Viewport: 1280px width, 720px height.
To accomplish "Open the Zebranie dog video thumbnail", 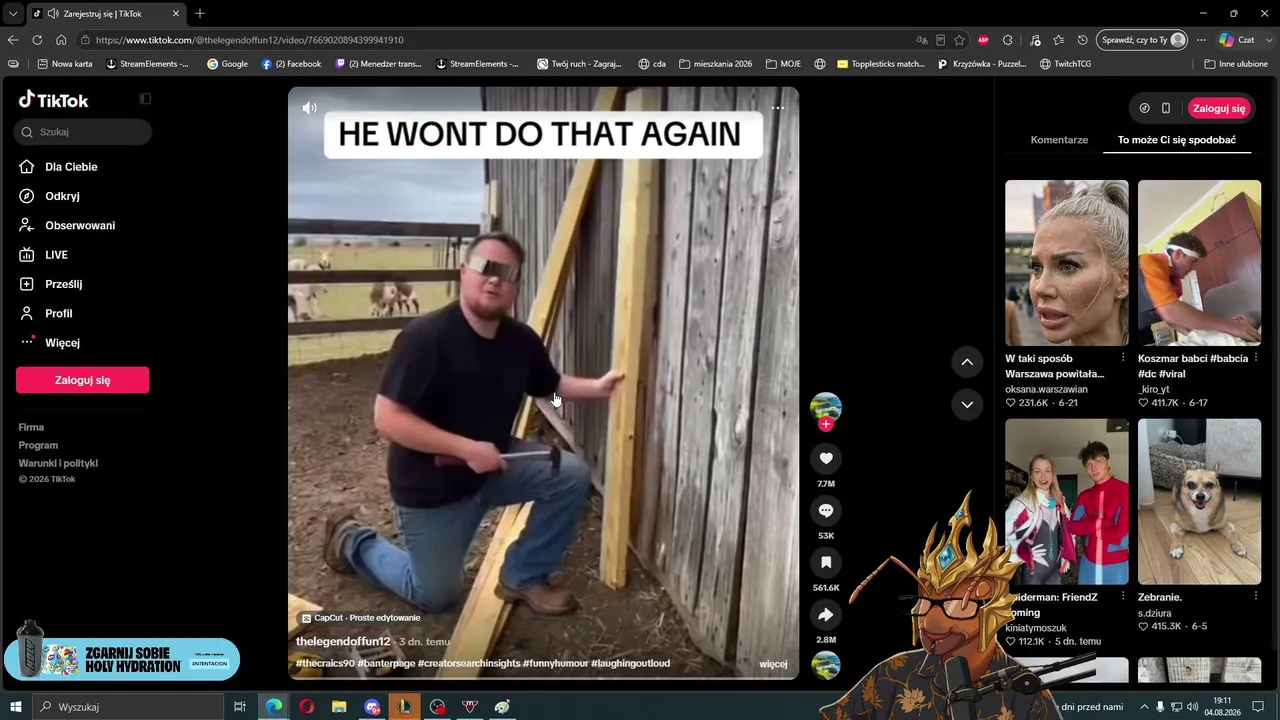I will pyautogui.click(x=1200, y=502).
